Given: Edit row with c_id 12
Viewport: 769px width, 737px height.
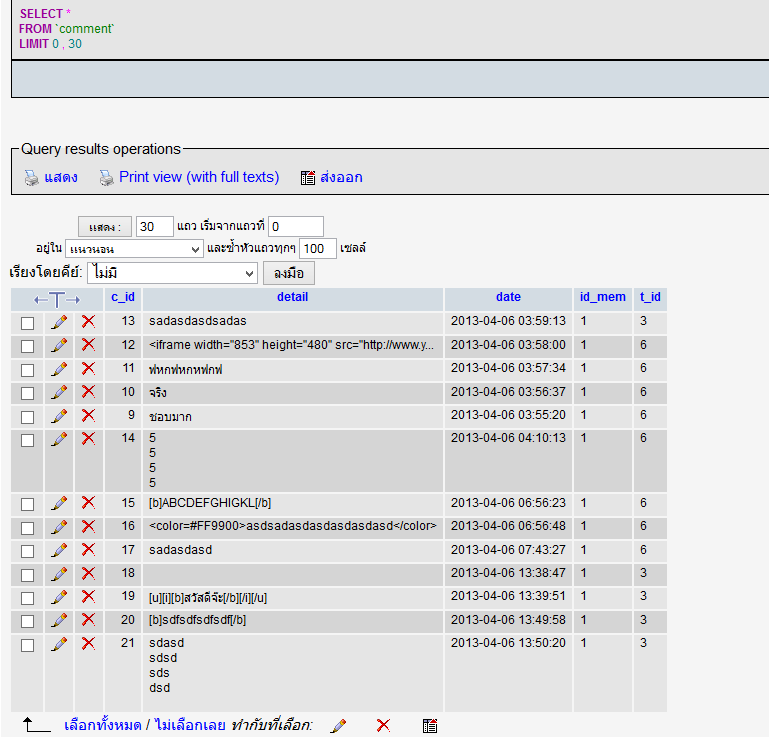Looking at the screenshot, I should [59, 345].
